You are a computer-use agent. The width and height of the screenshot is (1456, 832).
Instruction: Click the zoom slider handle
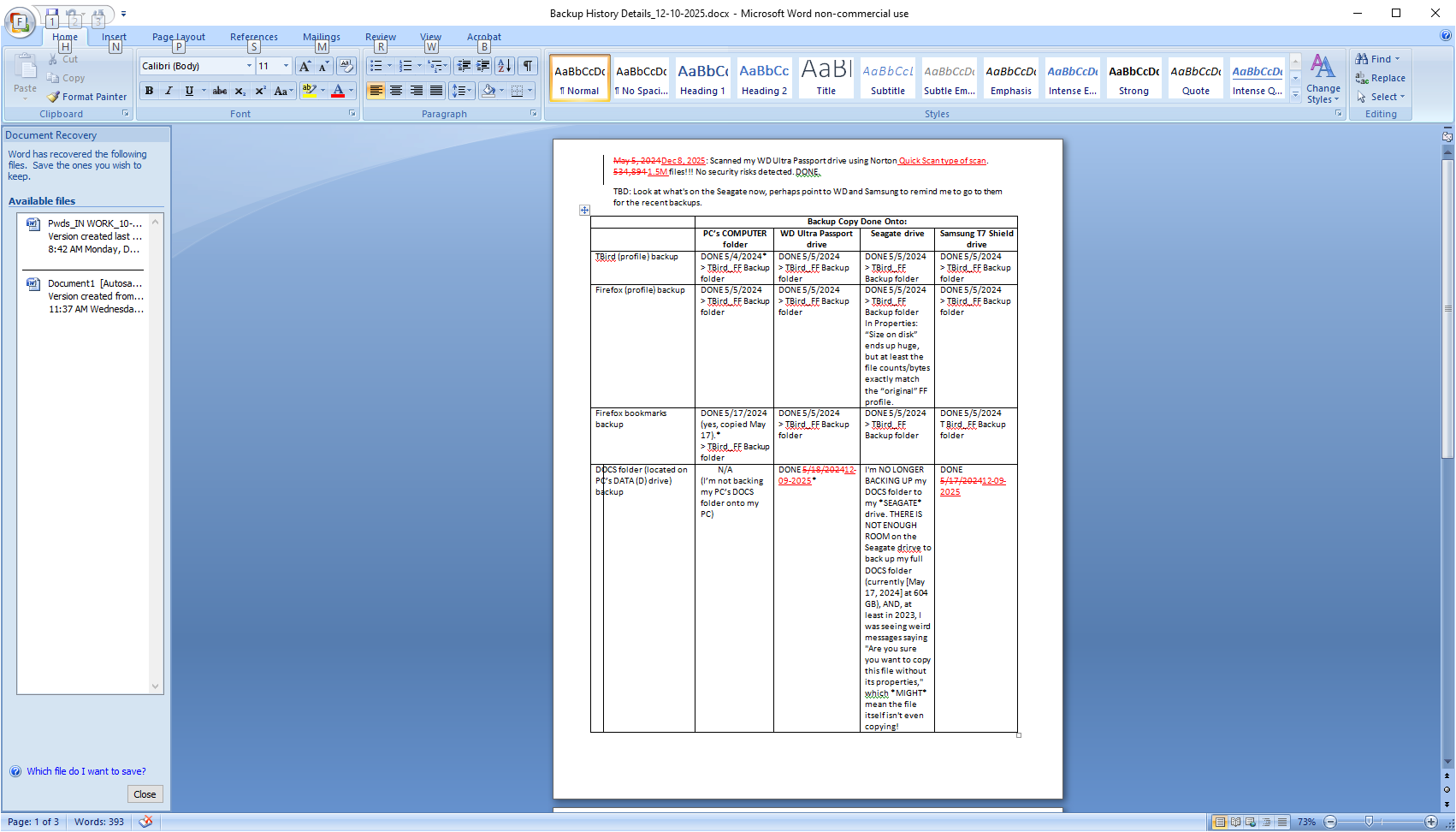click(x=1369, y=822)
